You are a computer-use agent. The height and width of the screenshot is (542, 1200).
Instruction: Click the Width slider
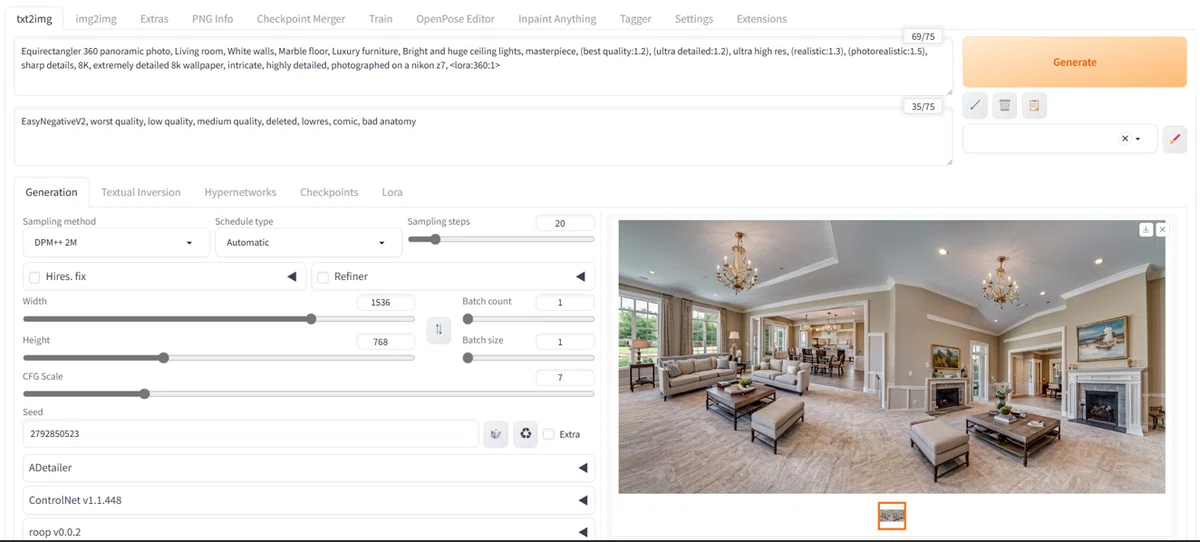pos(218,319)
